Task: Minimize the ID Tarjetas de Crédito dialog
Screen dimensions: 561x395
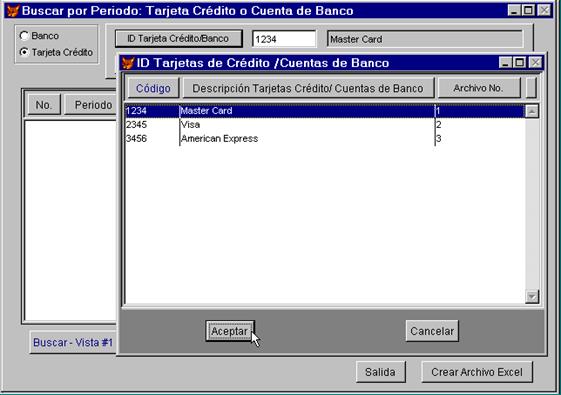Action: tap(505, 63)
